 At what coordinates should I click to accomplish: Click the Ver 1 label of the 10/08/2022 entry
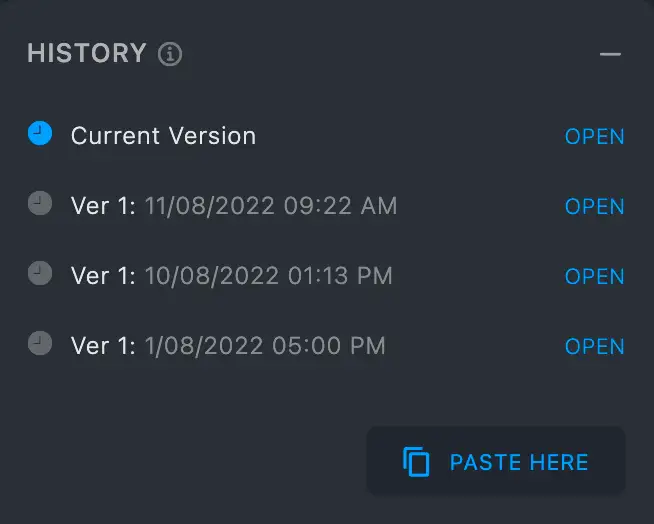[103, 276]
